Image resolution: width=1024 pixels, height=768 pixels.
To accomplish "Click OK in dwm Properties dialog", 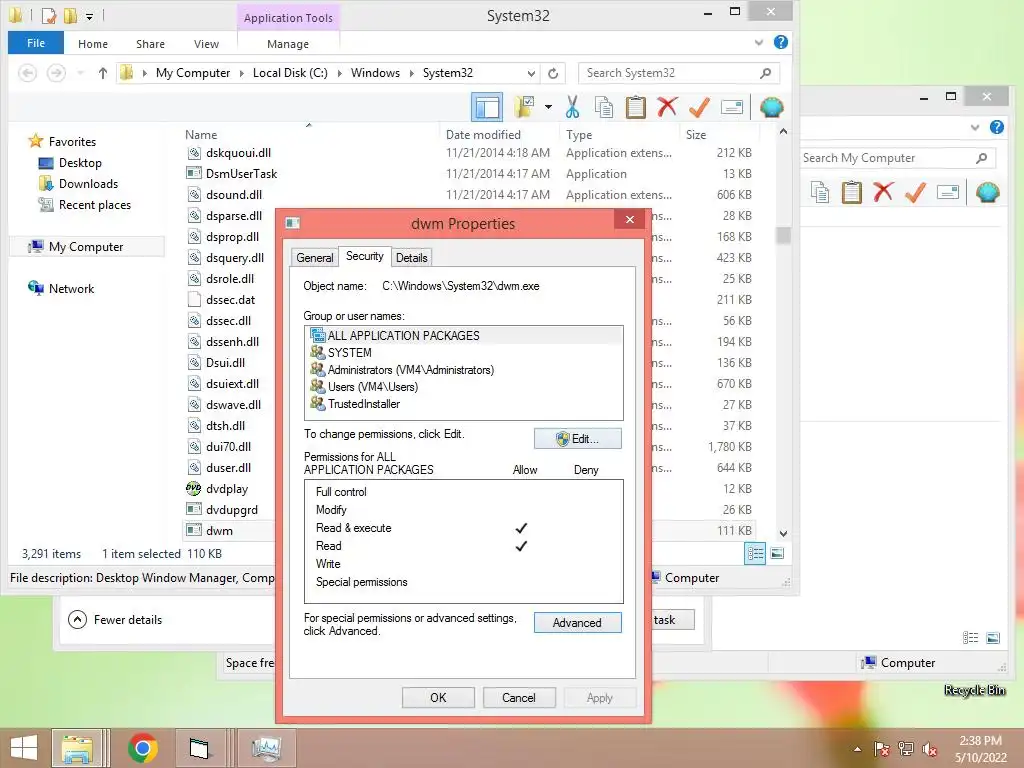I will pyautogui.click(x=438, y=697).
